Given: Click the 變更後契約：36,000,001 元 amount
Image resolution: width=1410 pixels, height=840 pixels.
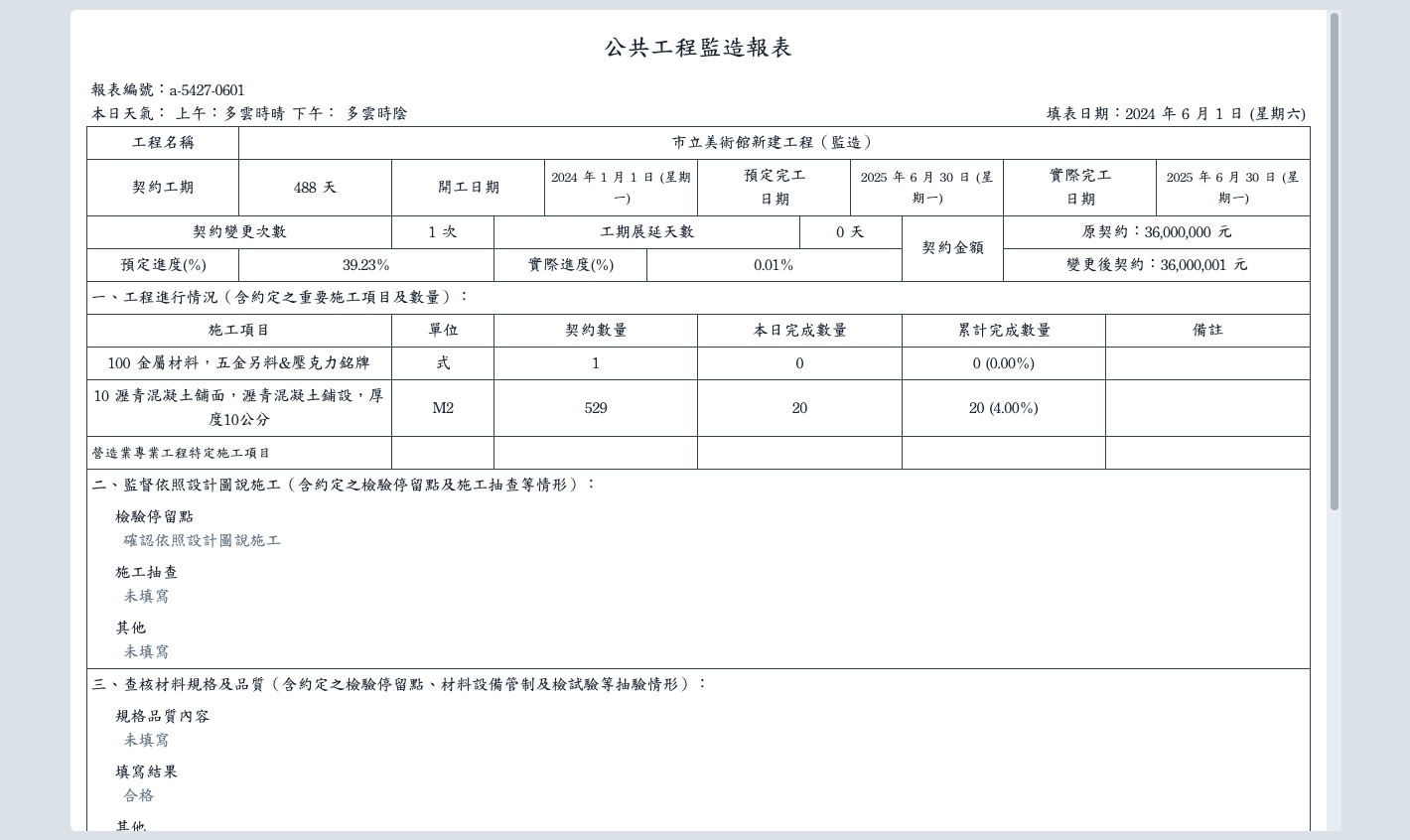Looking at the screenshot, I should (1156, 265).
